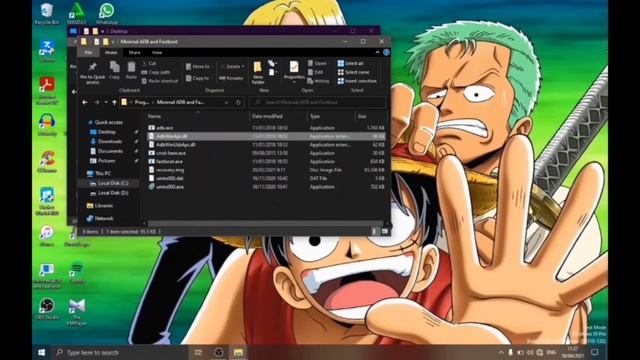Open the WhatsApp desktop shortcut
The width and height of the screenshot is (640, 360).
107,14
